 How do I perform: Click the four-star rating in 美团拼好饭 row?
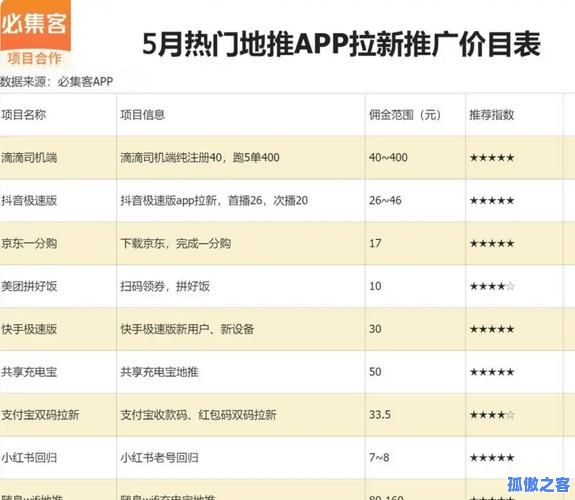492,286
